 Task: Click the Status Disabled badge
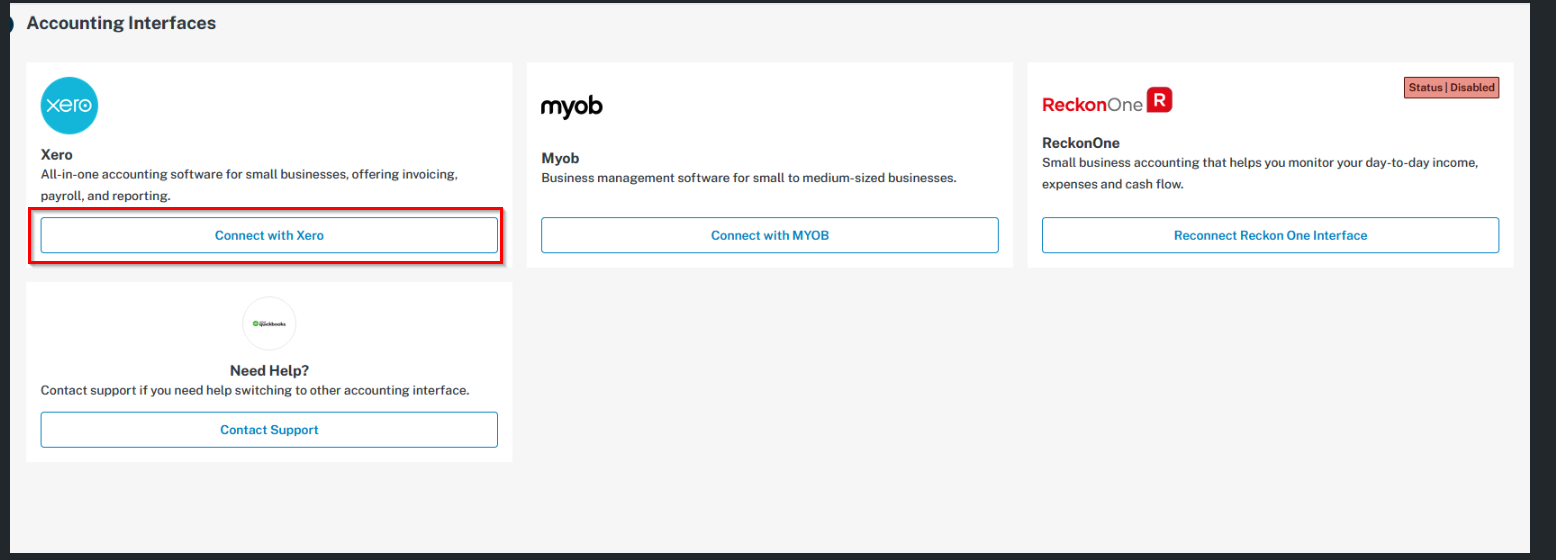(1451, 88)
